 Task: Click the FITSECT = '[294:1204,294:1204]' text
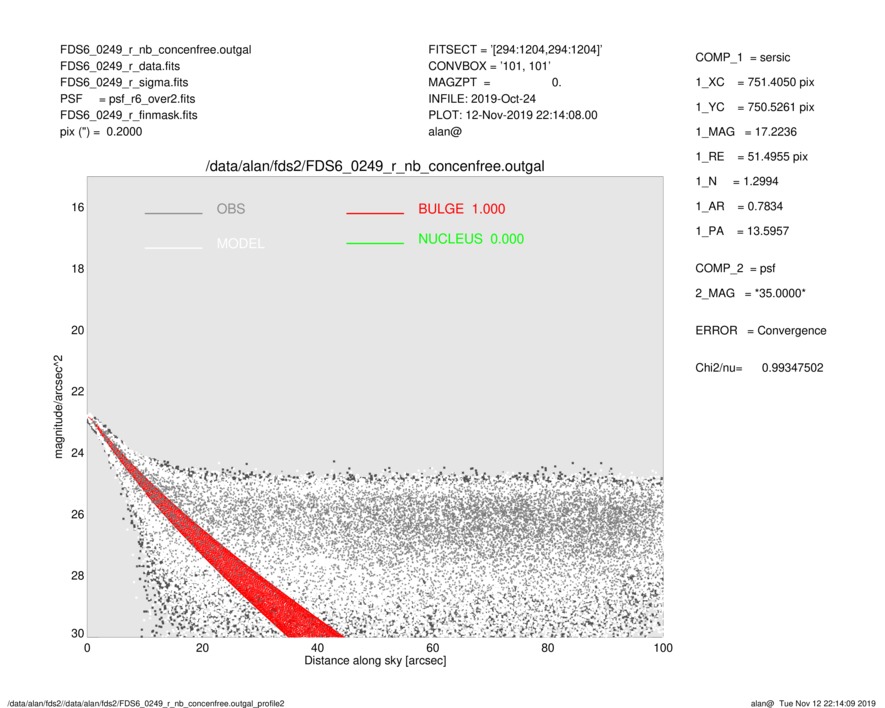pos(515,50)
